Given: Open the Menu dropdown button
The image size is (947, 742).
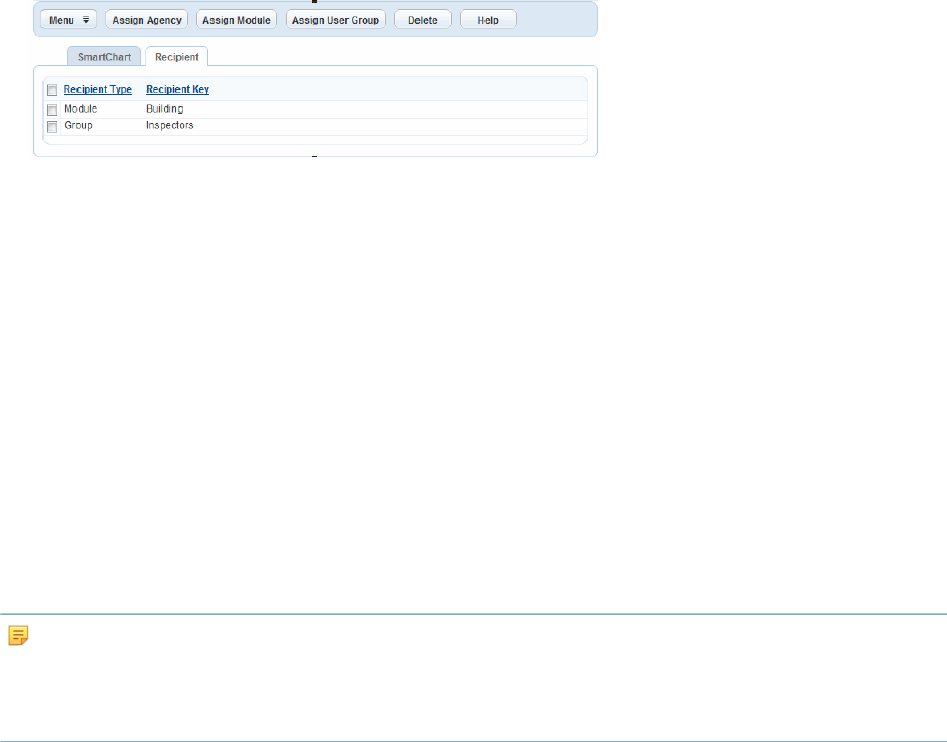Looking at the screenshot, I should click(x=68, y=20).
